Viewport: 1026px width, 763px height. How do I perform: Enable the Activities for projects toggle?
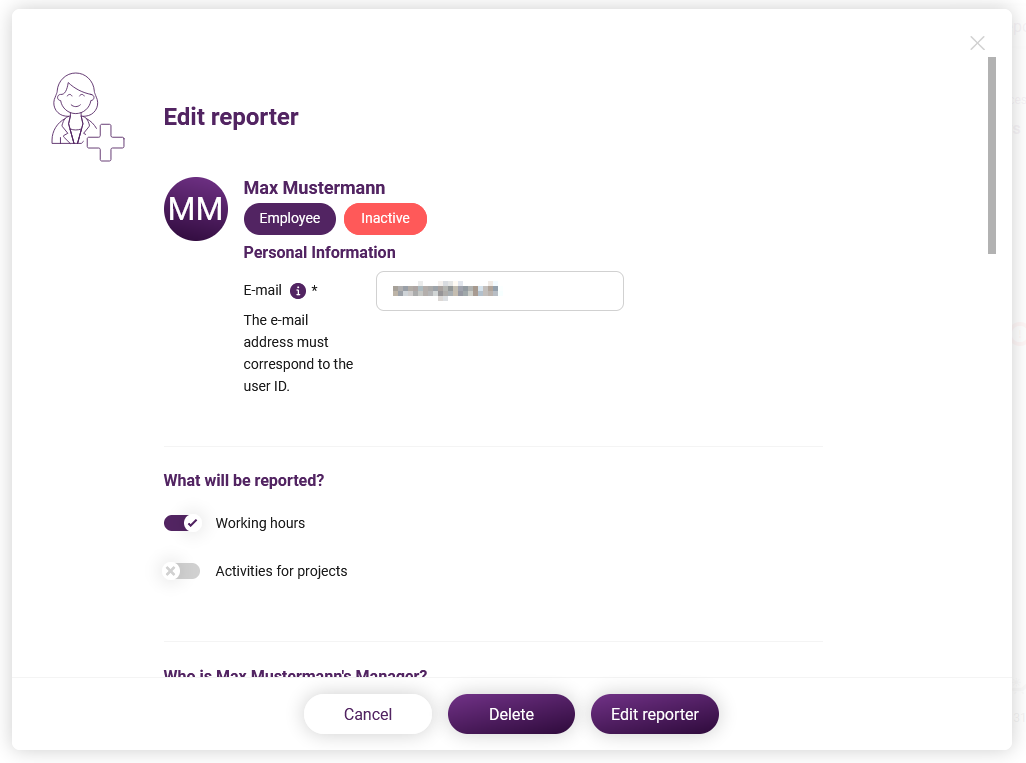(182, 571)
